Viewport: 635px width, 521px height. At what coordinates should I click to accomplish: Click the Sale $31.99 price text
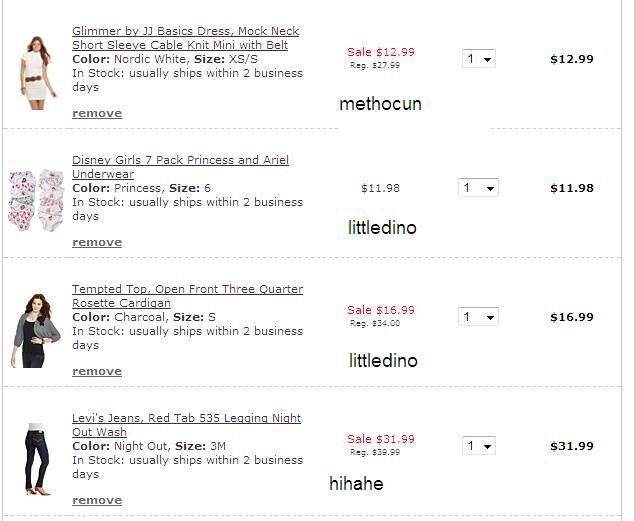click(x=381, y=439)
